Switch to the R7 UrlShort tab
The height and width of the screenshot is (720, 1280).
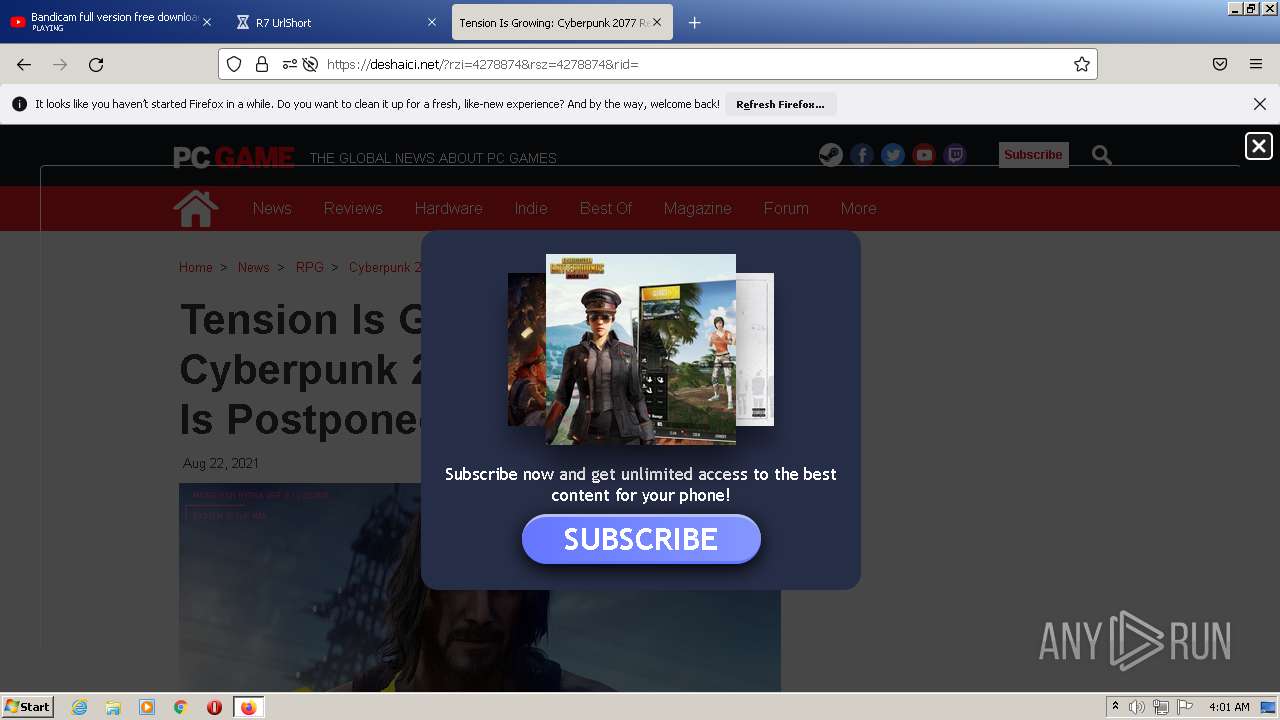[x=336, y=22]
